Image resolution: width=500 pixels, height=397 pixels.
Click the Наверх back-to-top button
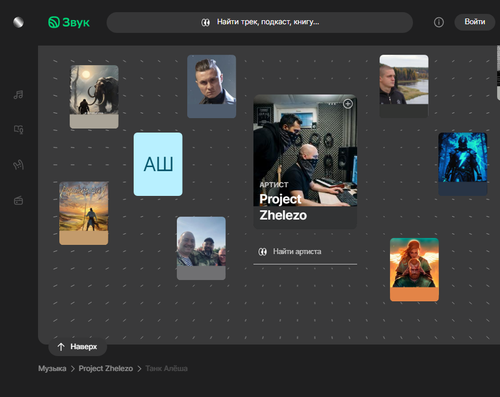click(78, 347)
